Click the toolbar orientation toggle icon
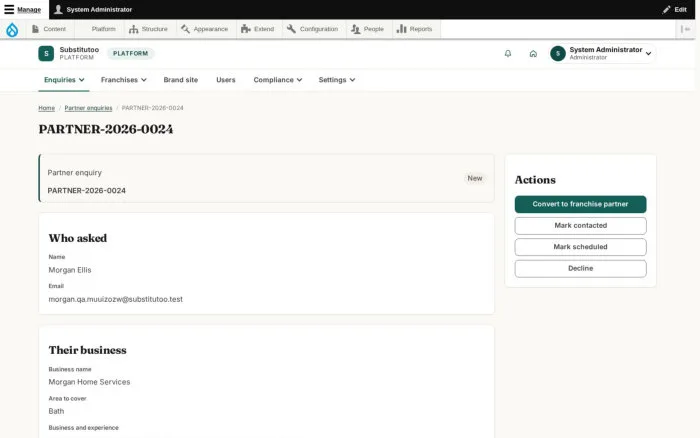This screenshot has height=438, width=700. 685,29
